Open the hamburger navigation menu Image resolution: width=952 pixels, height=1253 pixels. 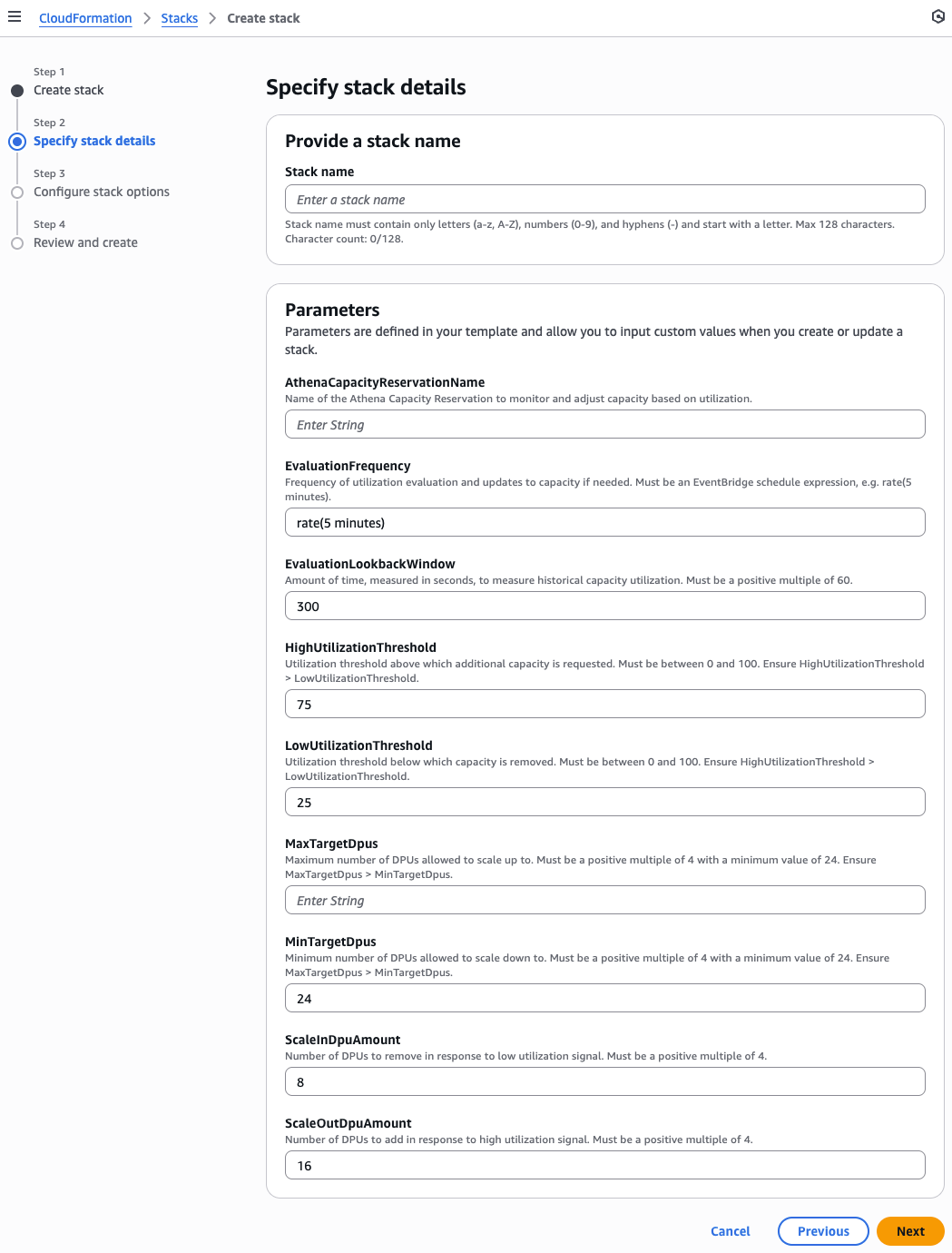pos(15,17)
